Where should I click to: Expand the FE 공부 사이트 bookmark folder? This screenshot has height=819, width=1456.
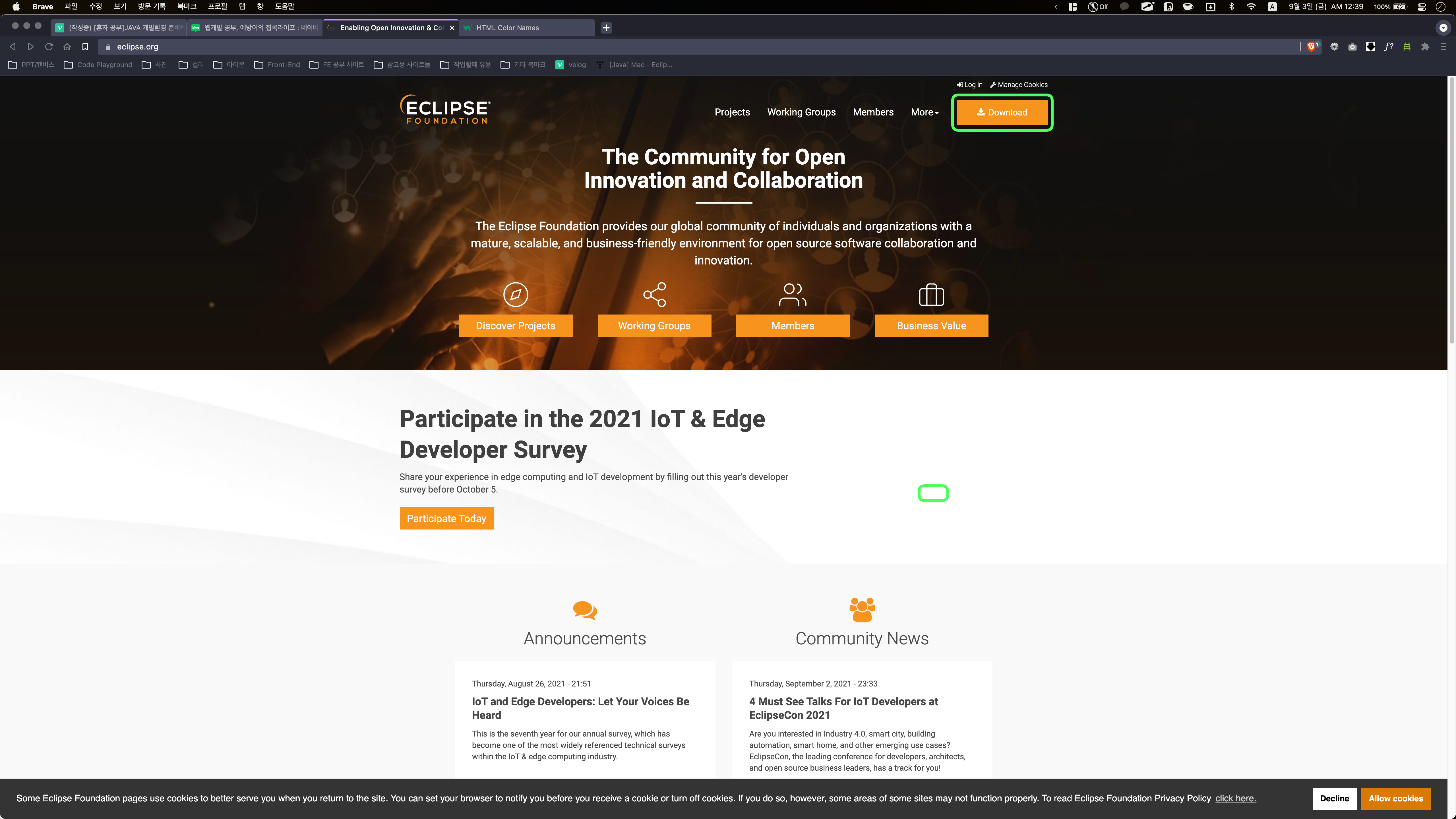[x=337, y=65]
